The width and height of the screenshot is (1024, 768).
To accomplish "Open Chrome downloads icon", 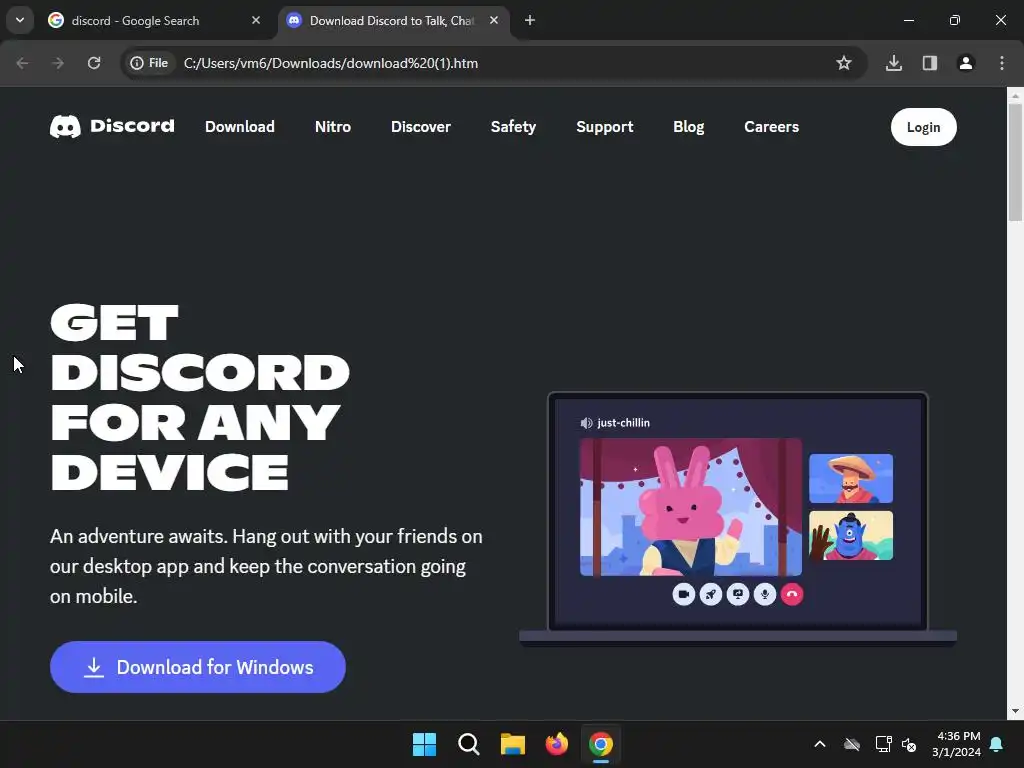I will pos(893,63).
